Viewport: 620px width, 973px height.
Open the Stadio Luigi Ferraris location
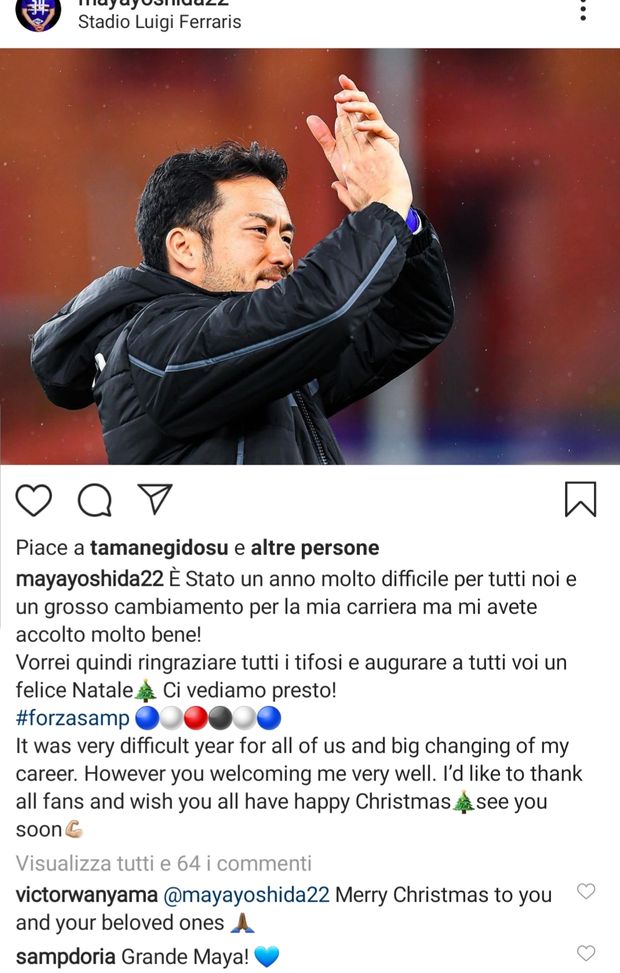click(x=159, y=22)
